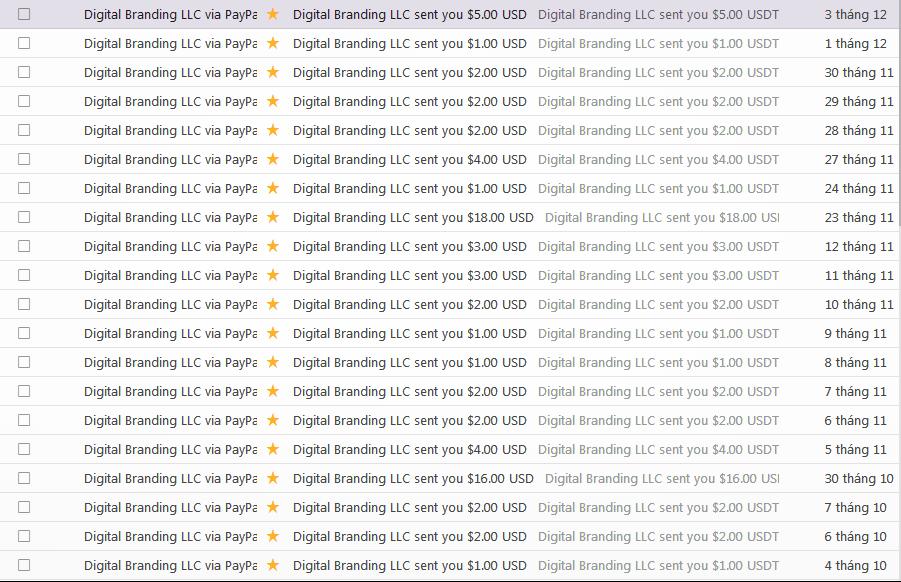This screenshot has width=901, height=582.
Task: Check the box on the $16.00 USD email row
Action: [24, 478]
